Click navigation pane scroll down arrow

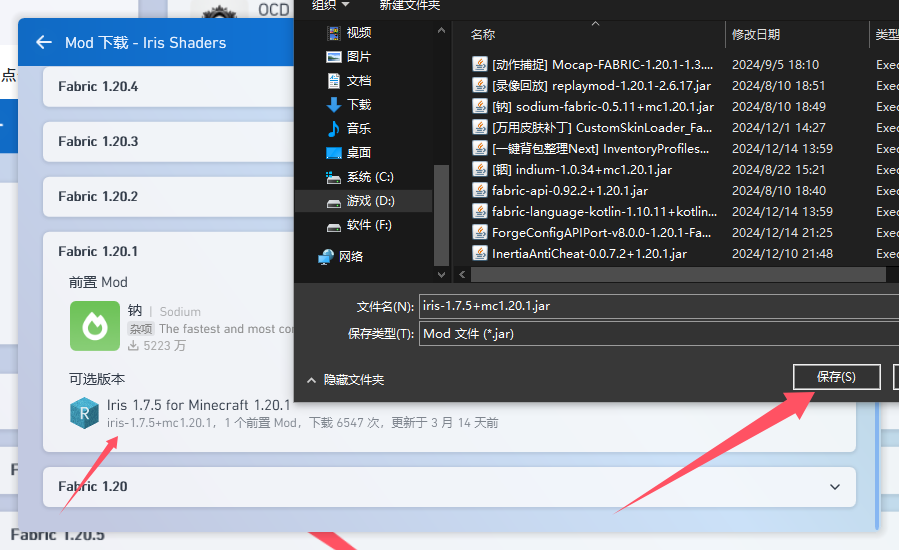tap(441, 275)
